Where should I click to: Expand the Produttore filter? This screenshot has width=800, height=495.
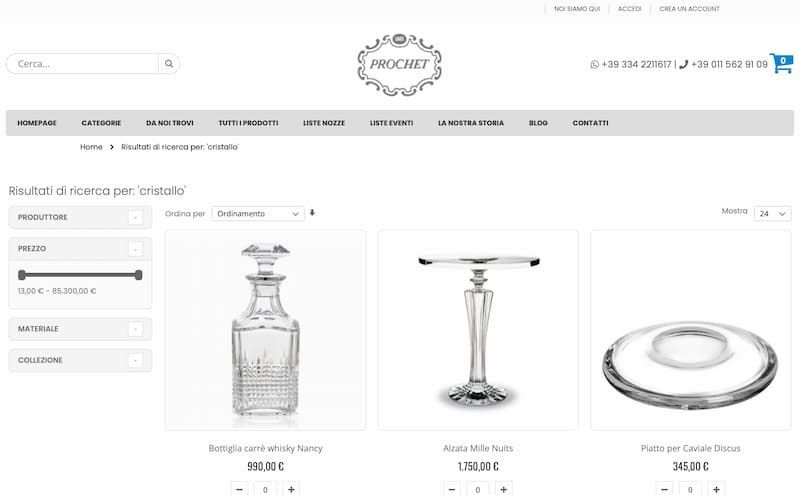[x=135, y=218]
